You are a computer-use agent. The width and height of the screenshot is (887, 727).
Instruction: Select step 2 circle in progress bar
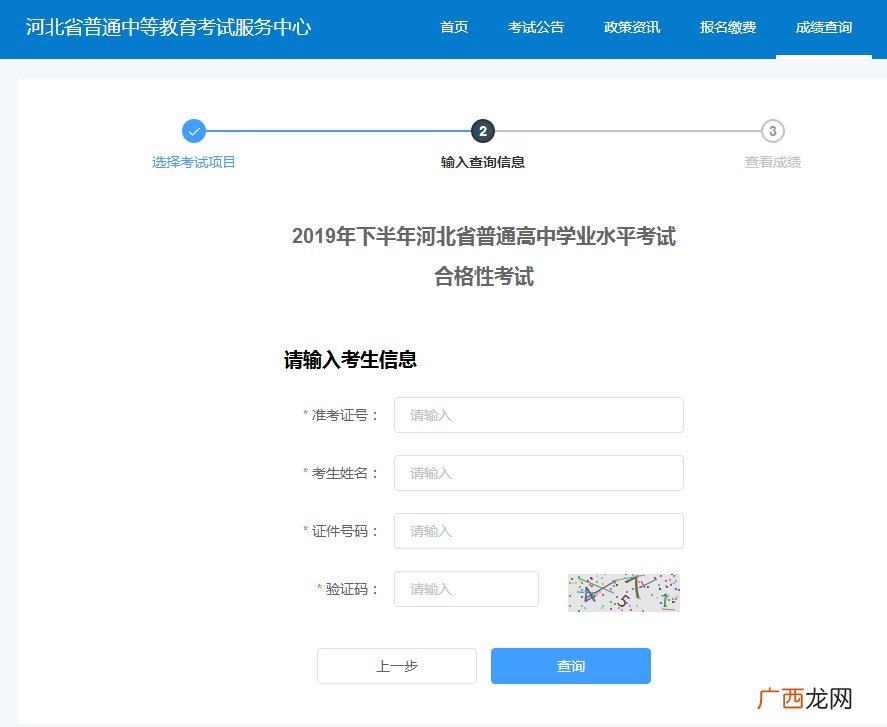coord(483,131)
